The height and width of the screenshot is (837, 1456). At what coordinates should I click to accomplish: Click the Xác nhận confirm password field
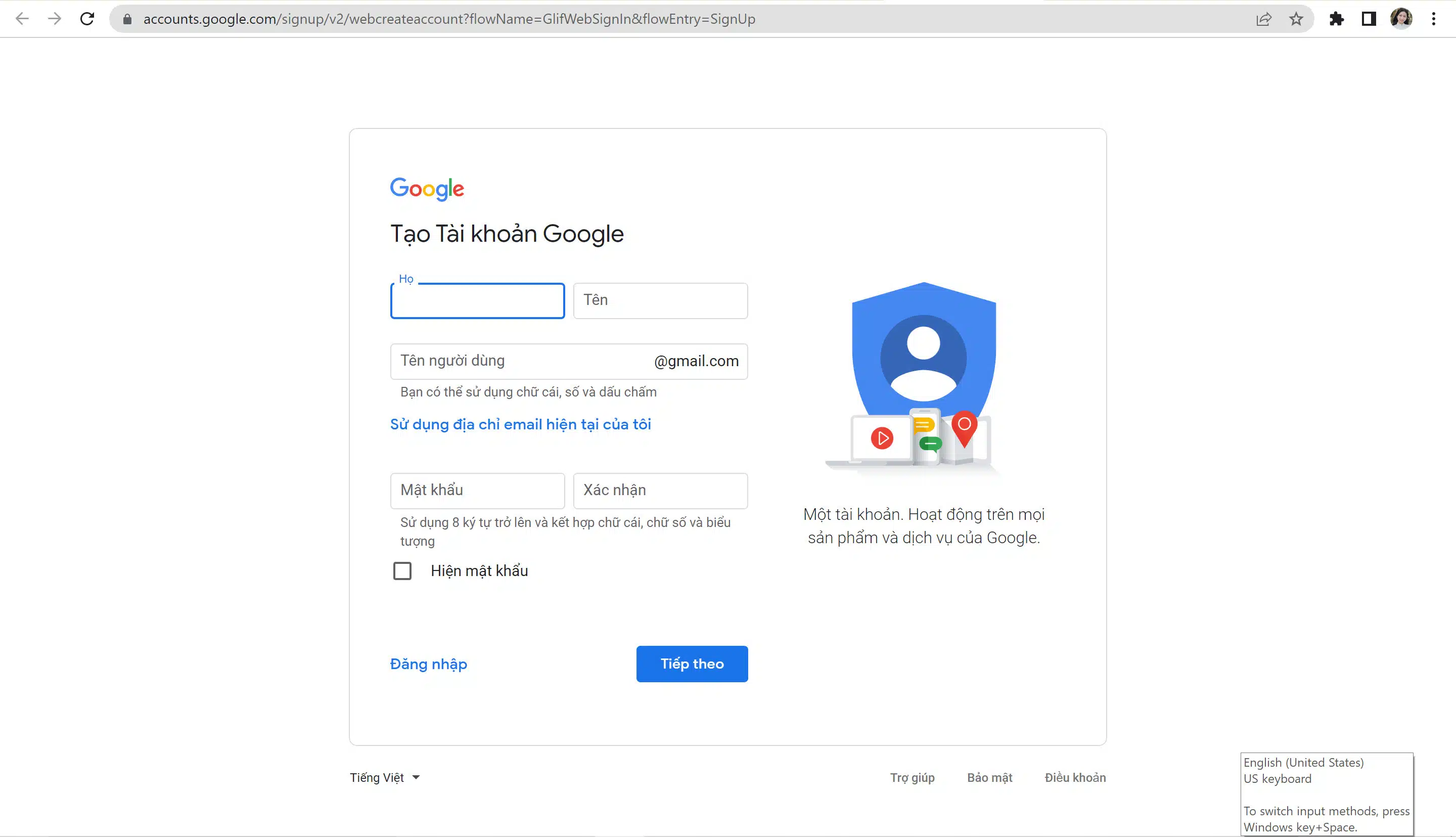coord(661,491)
